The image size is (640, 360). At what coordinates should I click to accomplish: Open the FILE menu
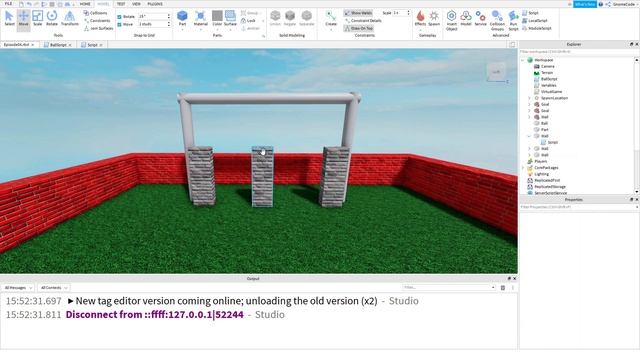click(x=8, y=4)
